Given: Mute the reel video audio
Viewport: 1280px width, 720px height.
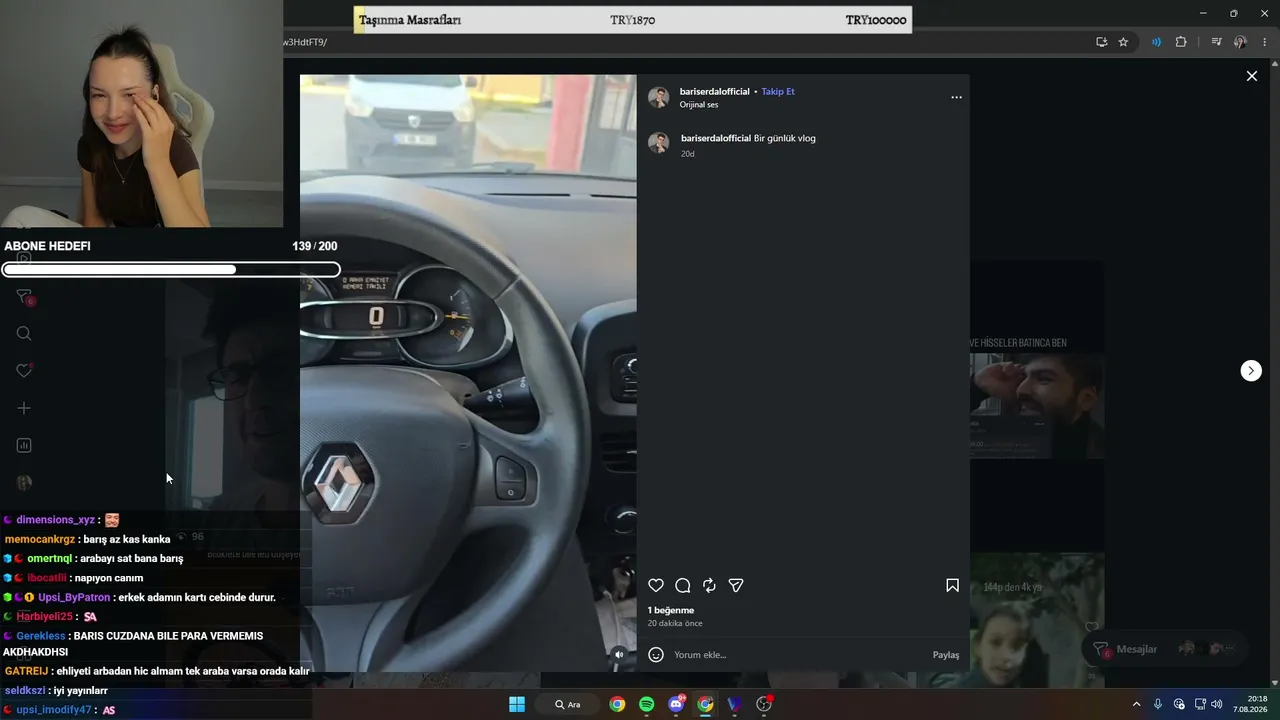Looking at the screenshot, I should coord(619,655).
